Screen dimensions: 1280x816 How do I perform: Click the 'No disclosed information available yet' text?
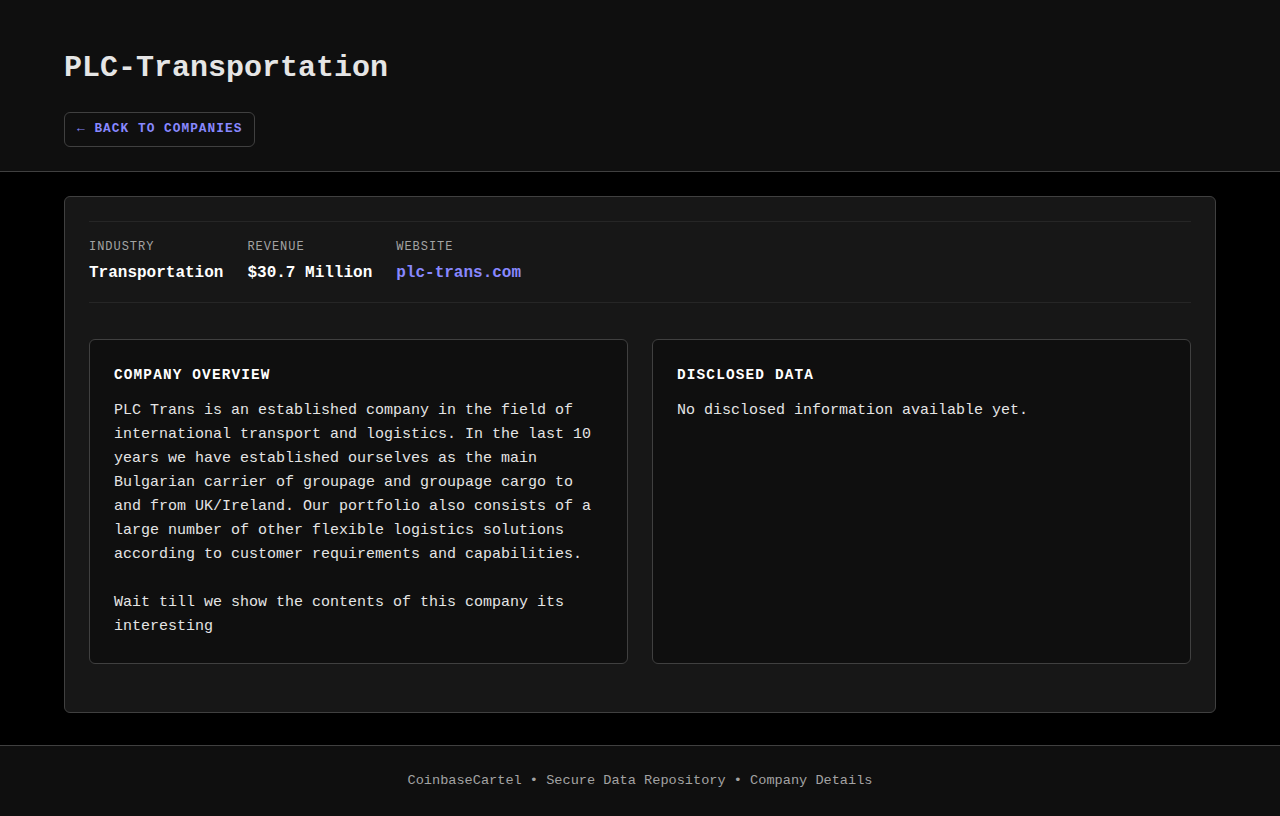pyautogui.click(x=852, y=410)
